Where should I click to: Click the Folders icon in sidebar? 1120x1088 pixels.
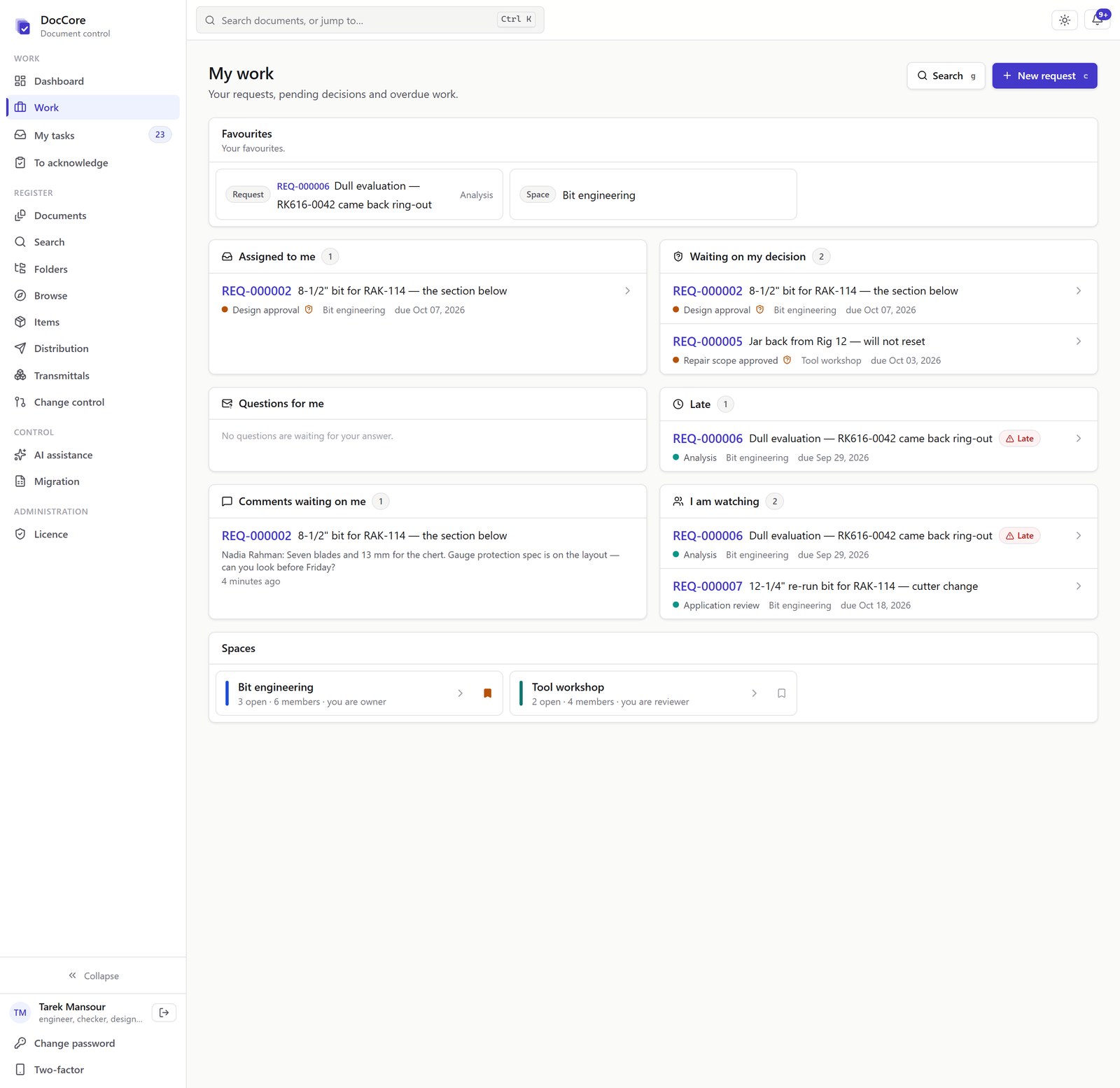20,269
